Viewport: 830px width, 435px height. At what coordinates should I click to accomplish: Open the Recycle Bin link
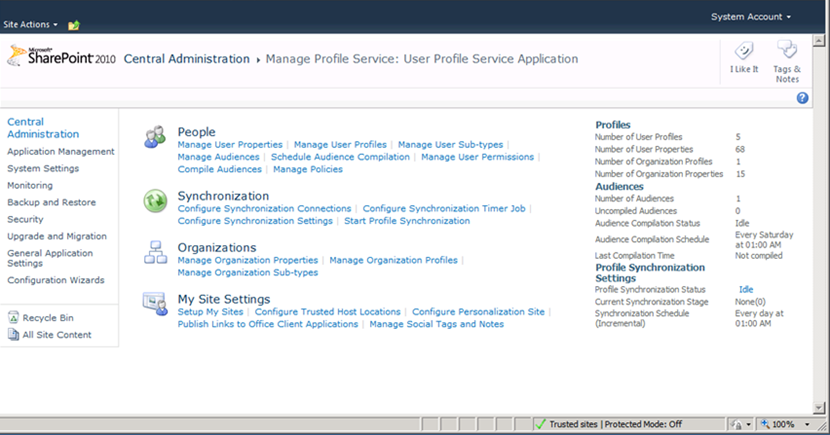pyautogui.click(x=48, y=318)
